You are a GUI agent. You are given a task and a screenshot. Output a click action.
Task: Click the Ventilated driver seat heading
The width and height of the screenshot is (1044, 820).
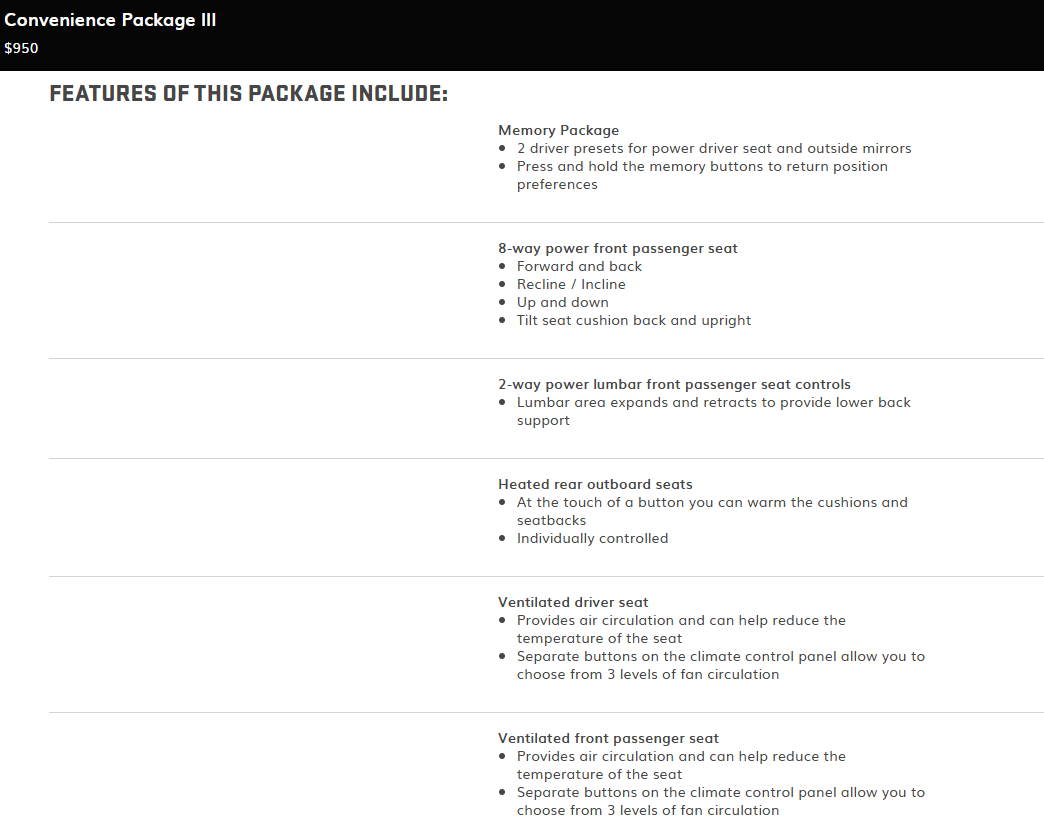click(573, 602)
